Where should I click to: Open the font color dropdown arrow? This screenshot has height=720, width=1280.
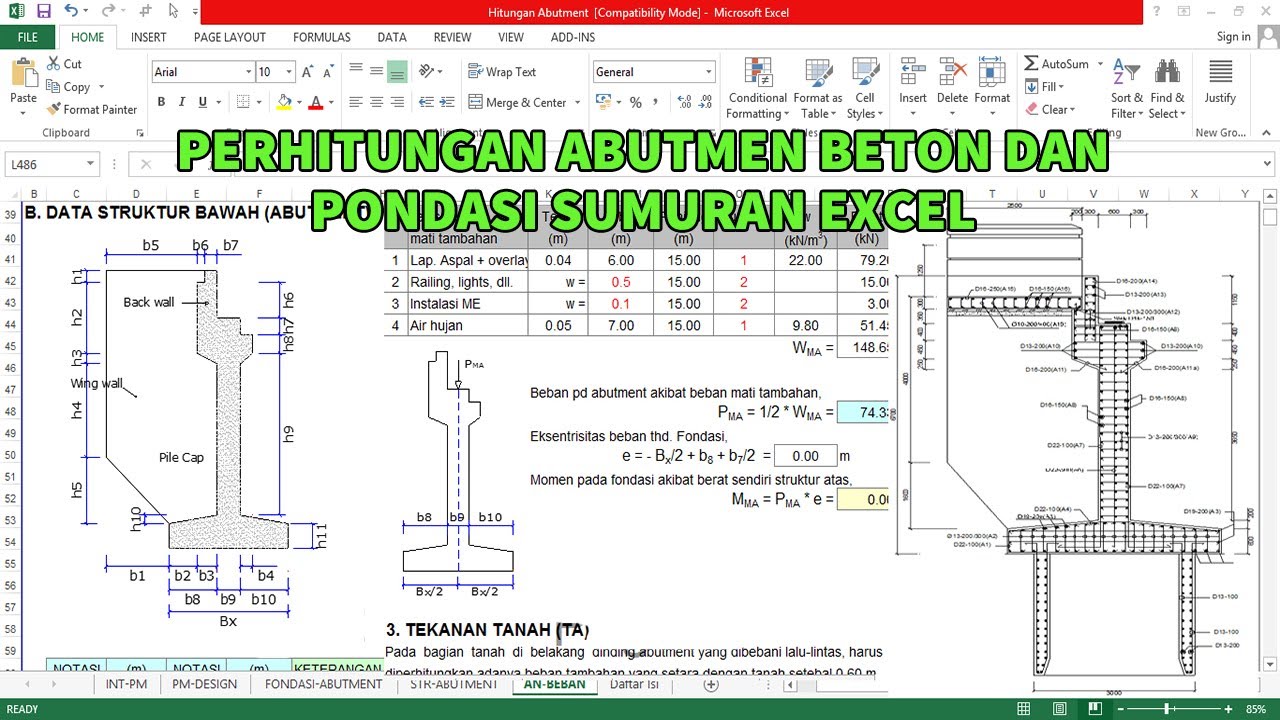click(331, 102)
